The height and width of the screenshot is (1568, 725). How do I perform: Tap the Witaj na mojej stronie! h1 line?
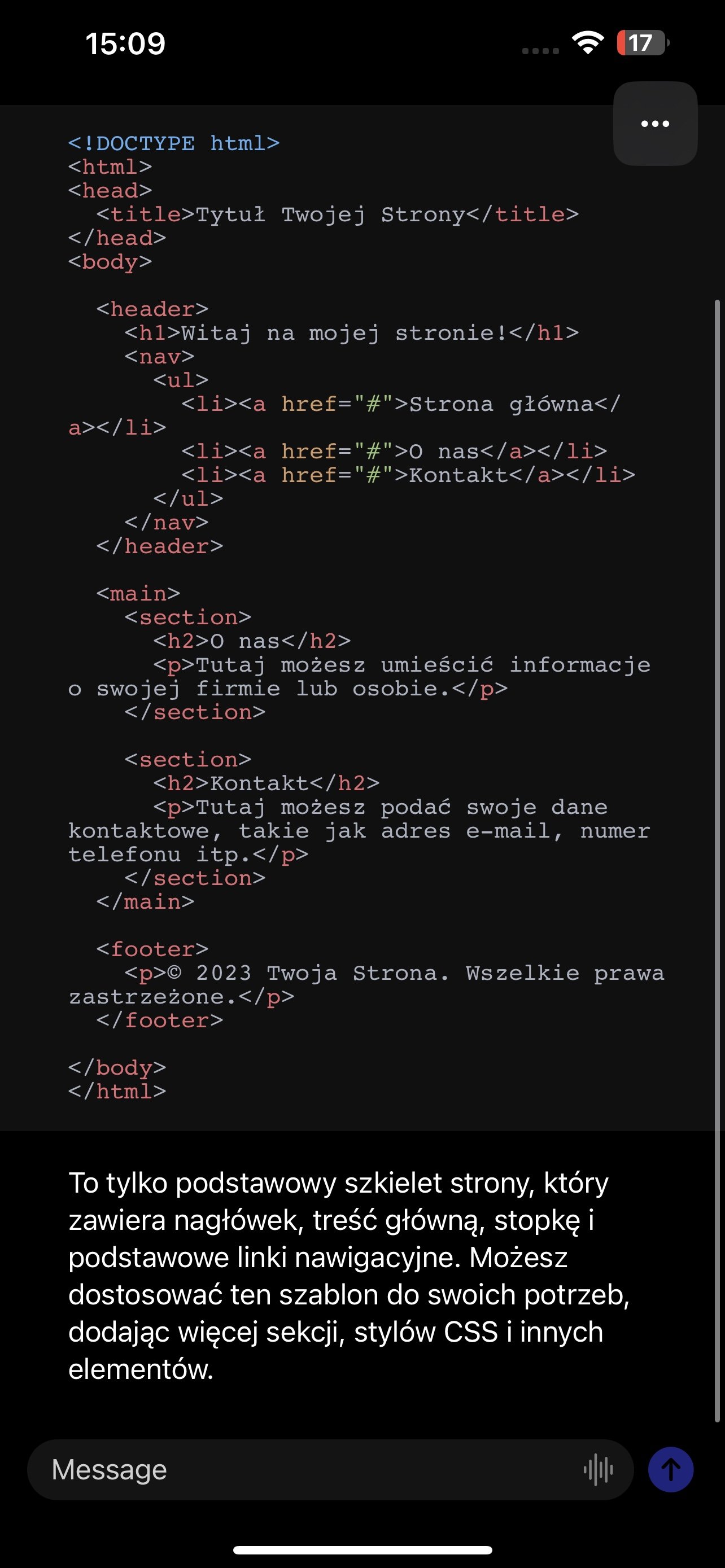pos(352,333)
